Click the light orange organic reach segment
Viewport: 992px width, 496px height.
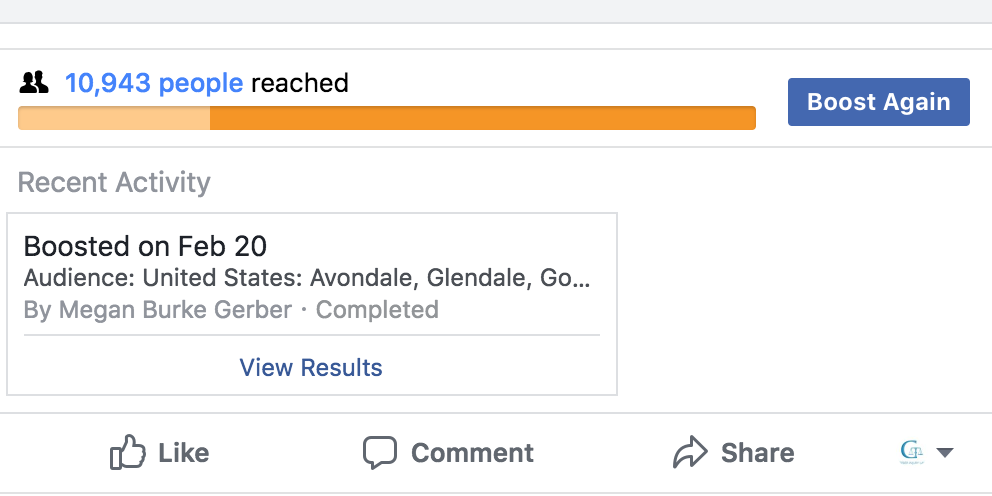pos(114,118)
